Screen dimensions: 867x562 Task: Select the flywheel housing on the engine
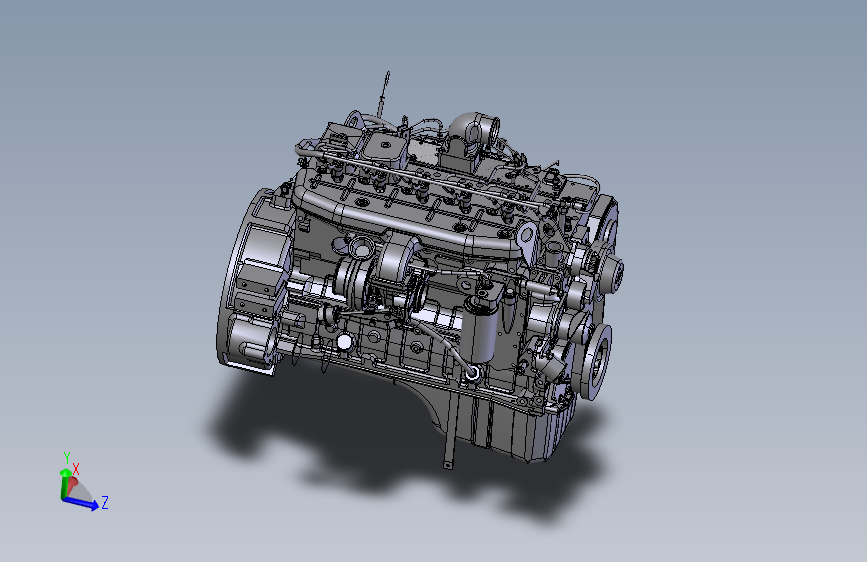[255, 282]
